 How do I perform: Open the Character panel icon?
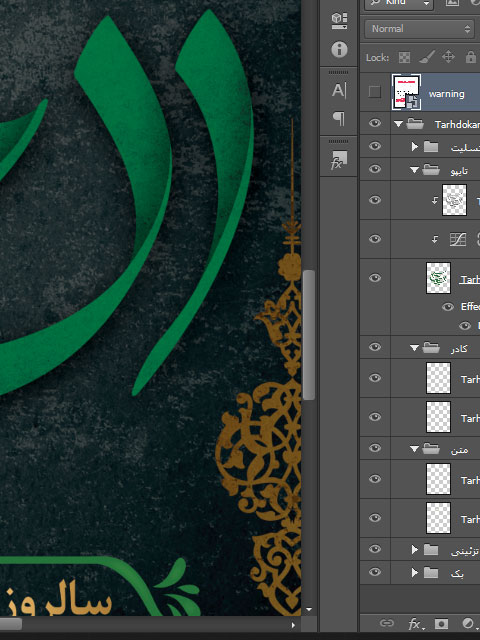tap(339, 90)
